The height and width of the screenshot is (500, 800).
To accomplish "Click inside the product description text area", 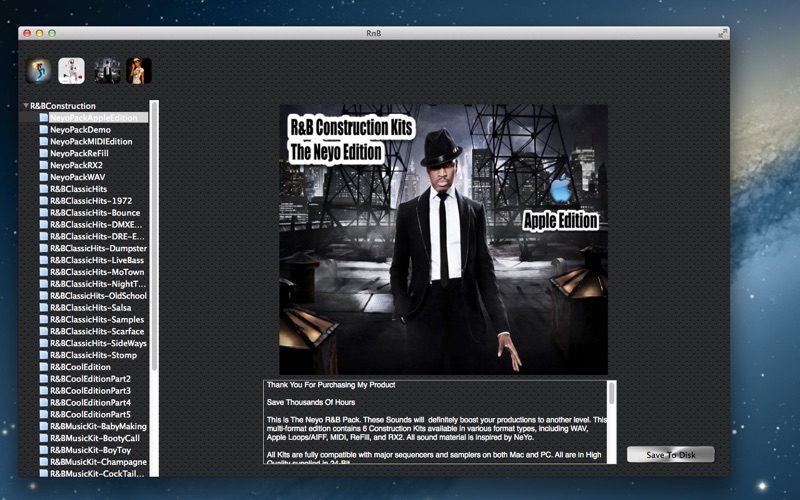I will point(435,422).
